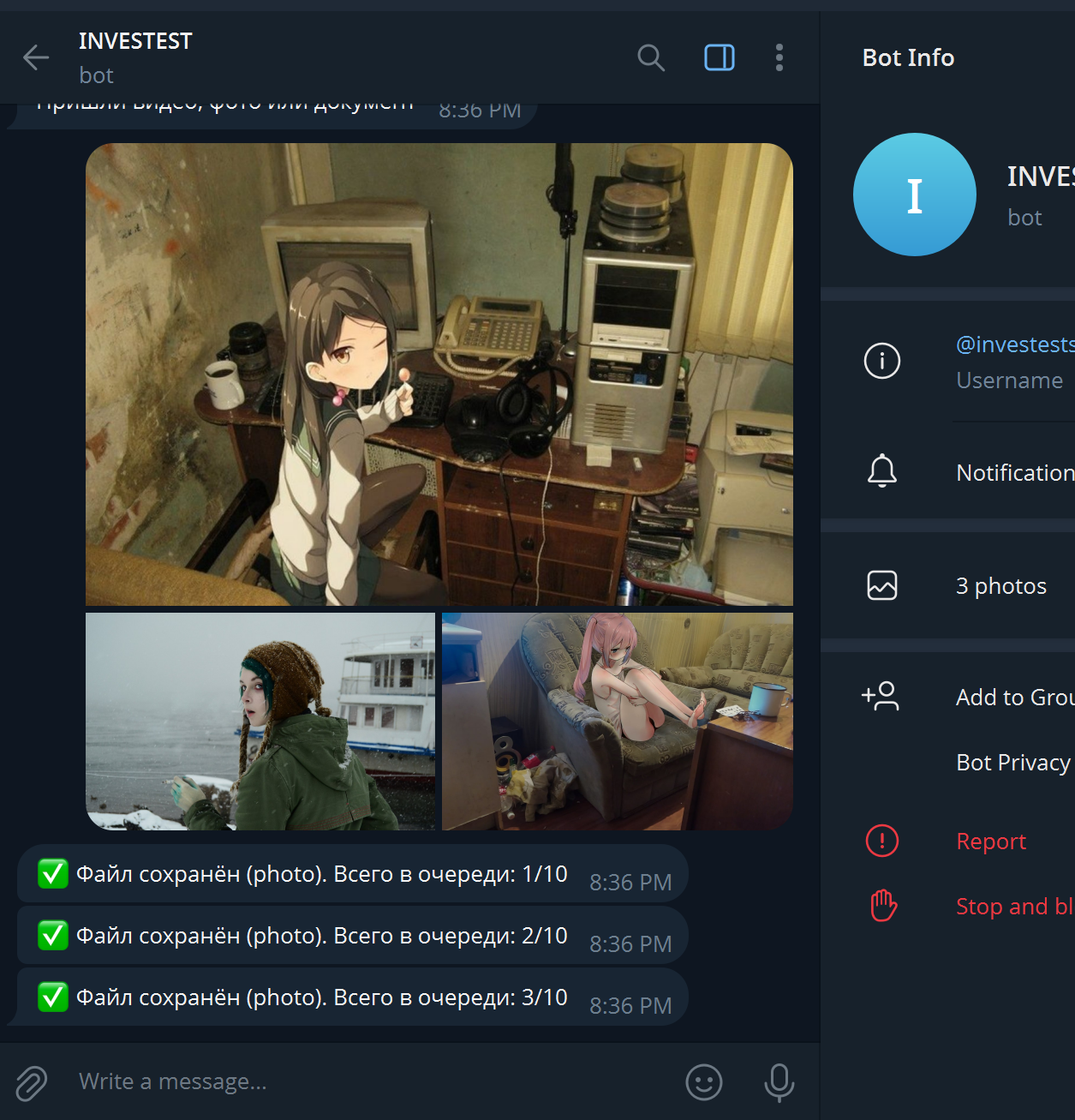The image size is (1075, 1120).
Task: Click the Notifications bell icon
Action: (x=882, y=472)
